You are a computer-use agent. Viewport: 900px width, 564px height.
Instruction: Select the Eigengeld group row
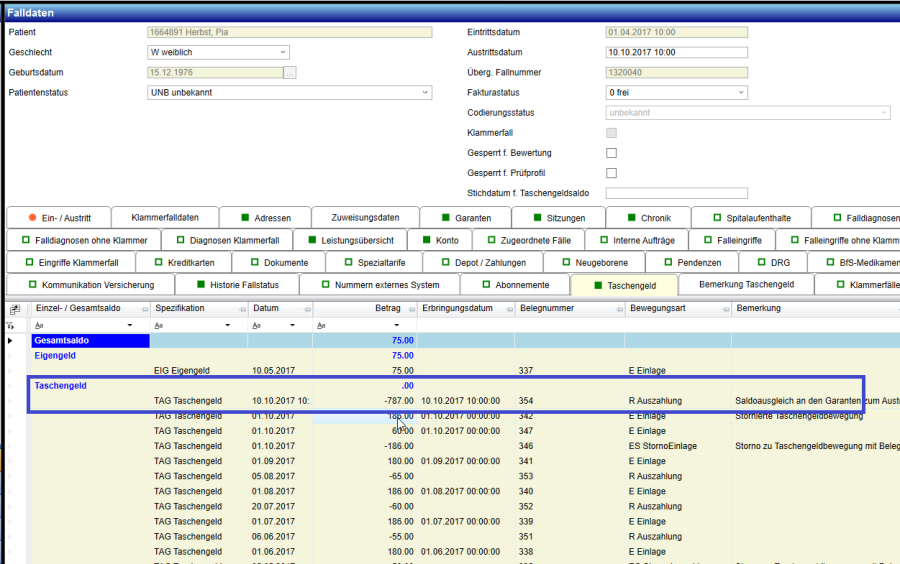55,355
